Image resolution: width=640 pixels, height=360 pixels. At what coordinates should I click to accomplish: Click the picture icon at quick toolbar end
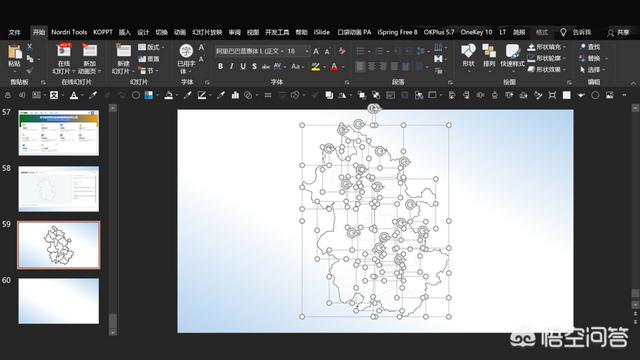pos(610,95)
